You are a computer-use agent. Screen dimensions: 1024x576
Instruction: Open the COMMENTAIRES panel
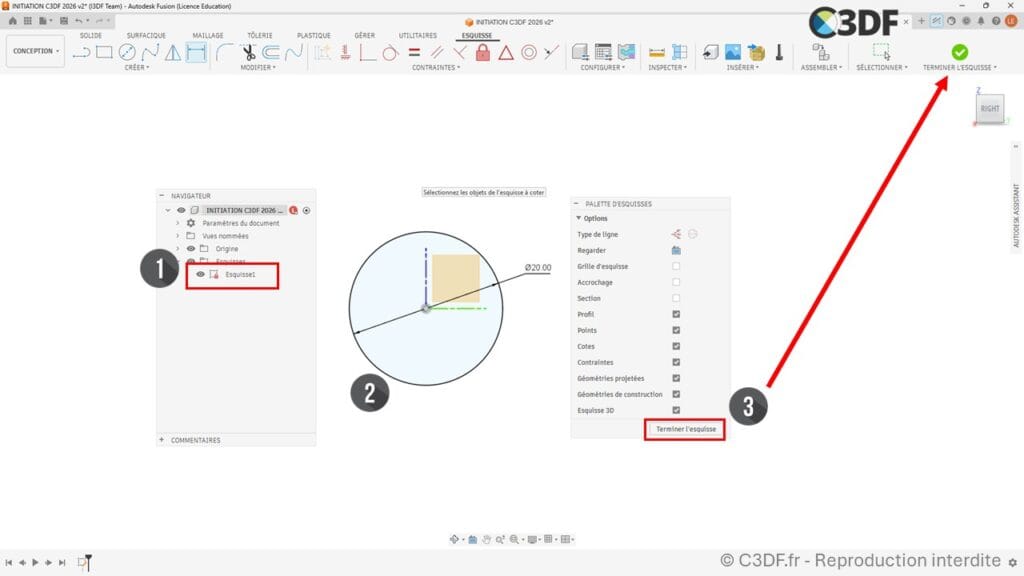(196, 438)
